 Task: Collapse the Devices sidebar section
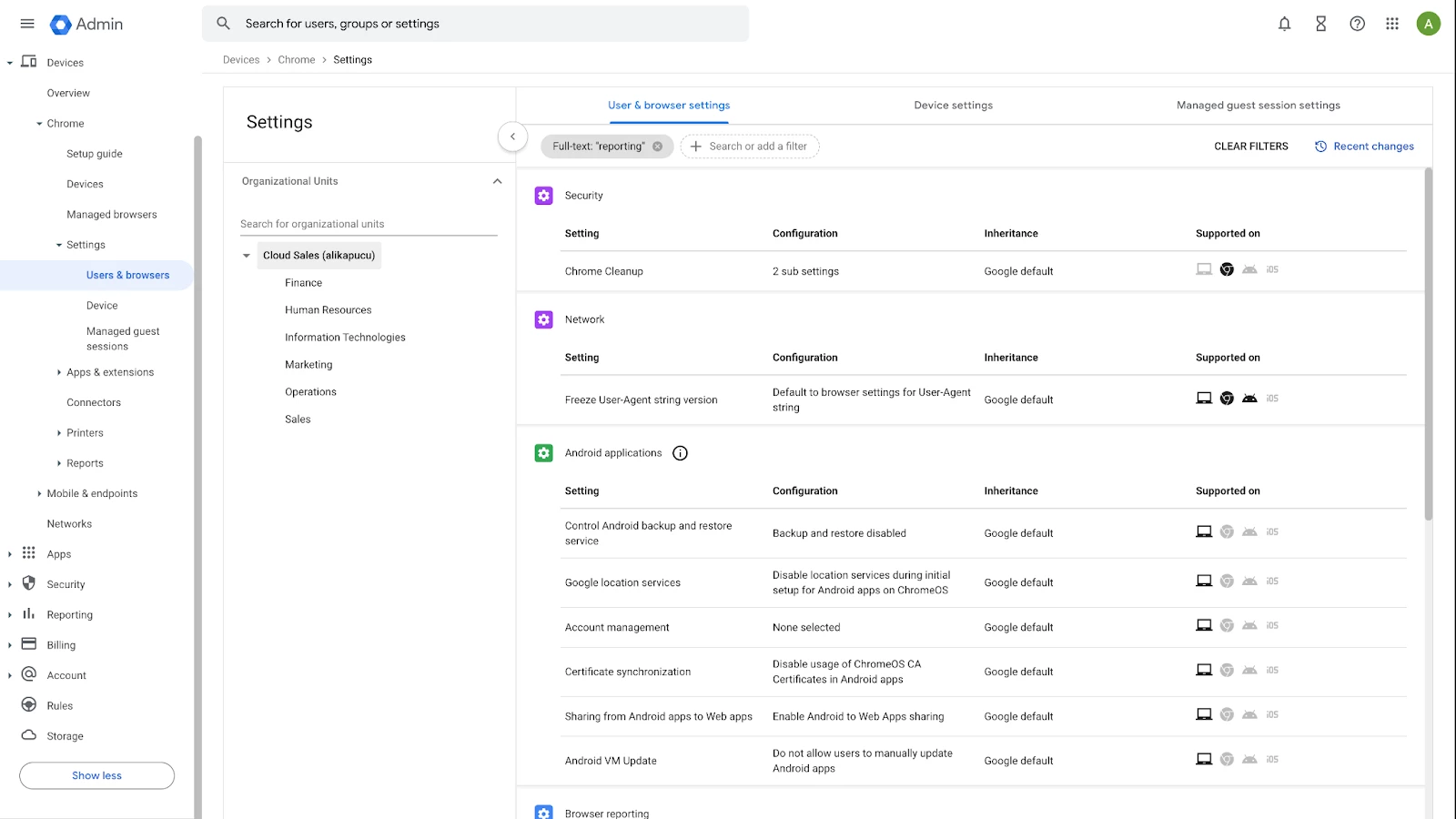click(x=10, y=63)
